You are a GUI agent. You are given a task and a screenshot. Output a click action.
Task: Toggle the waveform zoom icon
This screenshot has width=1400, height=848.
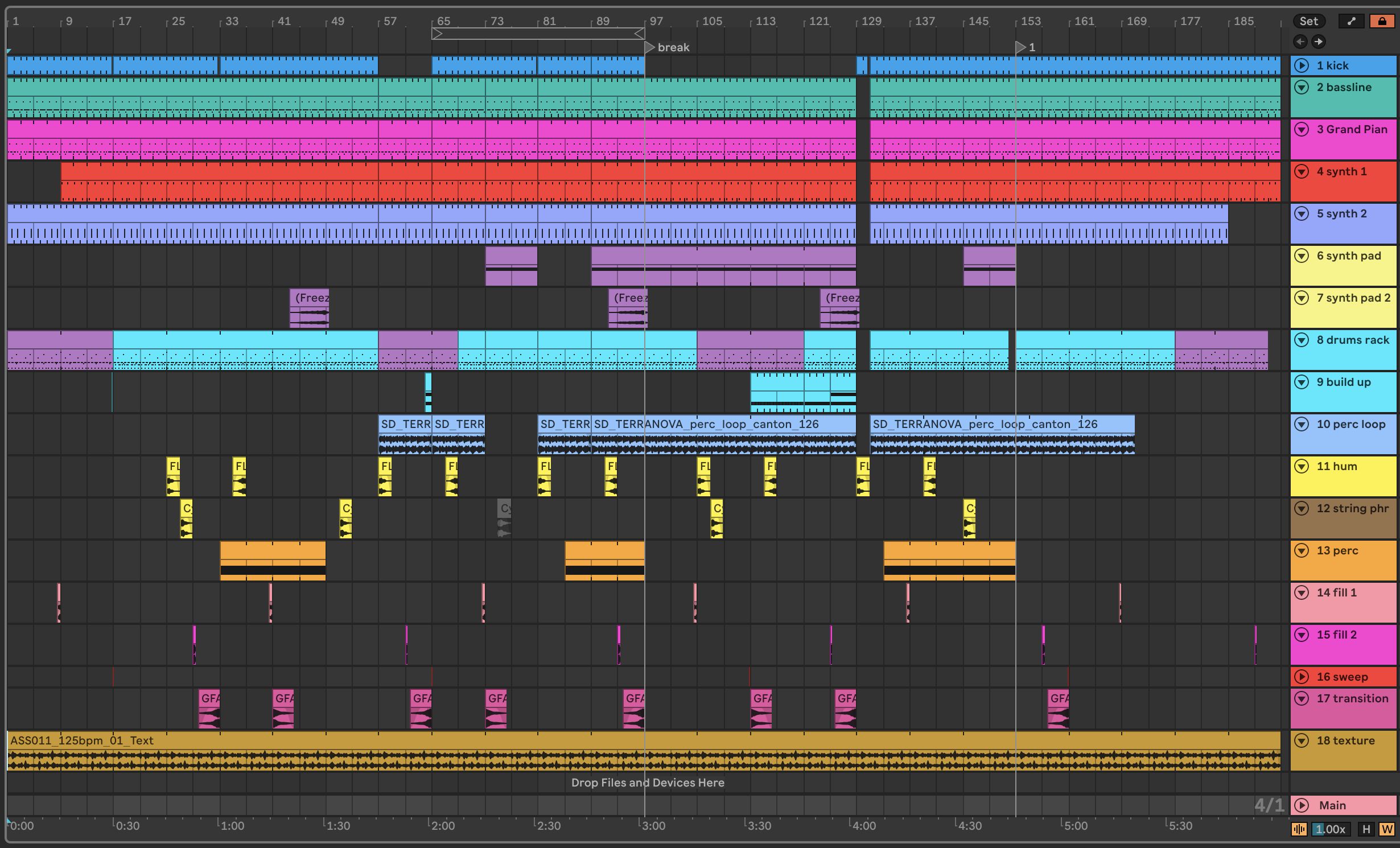(1299, 829)
